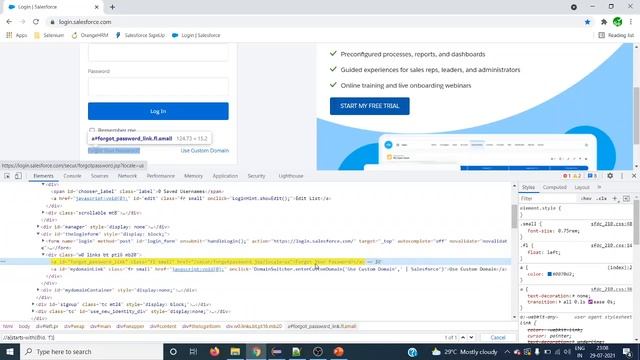This screenshot has height=360, width=640.
Task: Open the Salesforce SignUp bookmark
Action: coord(140,36)
